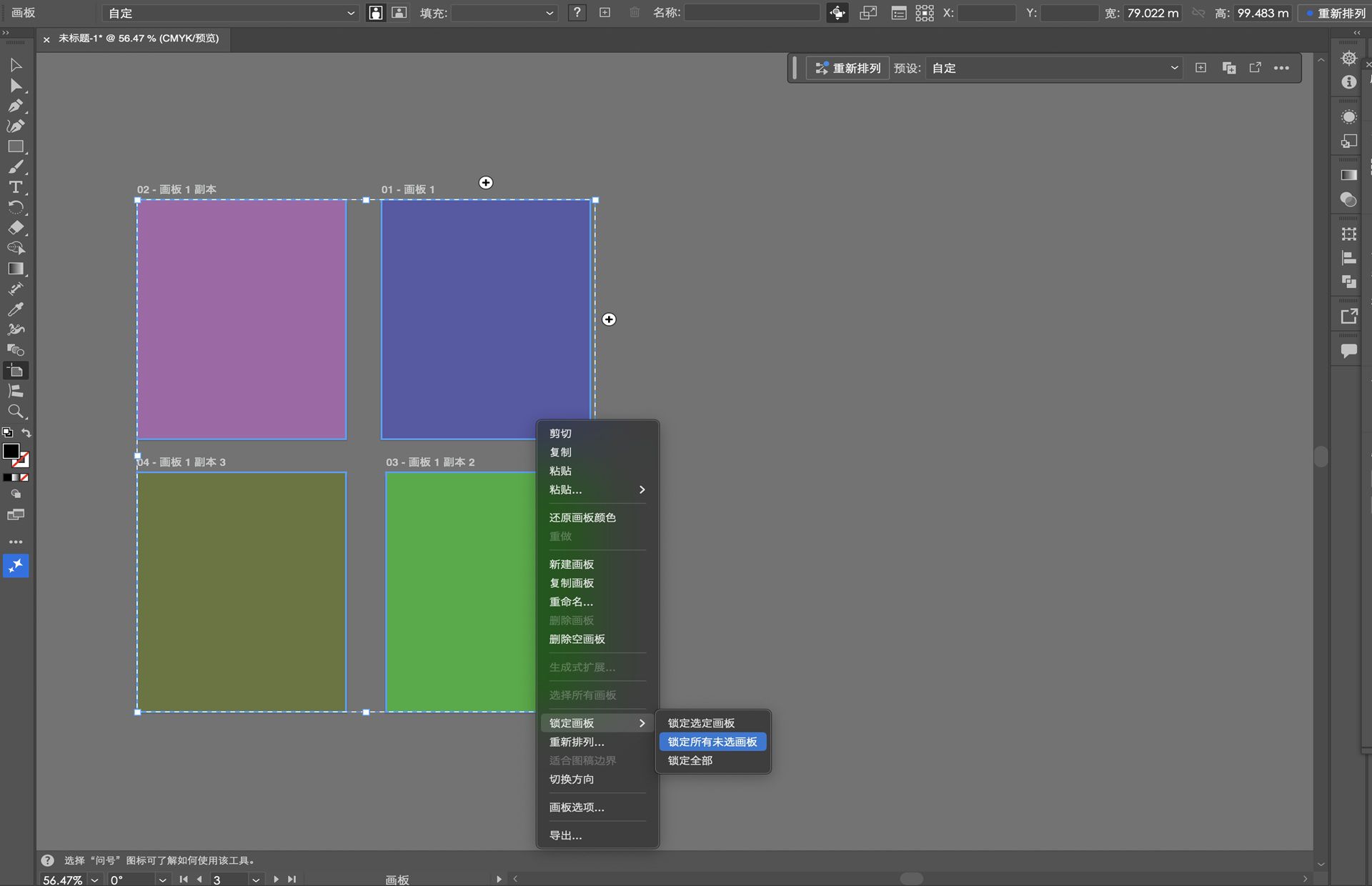Open the artboard preset dropdown at top left
Image resolution: width=1372 pixels, height=886 pixels.
[230, 13]
